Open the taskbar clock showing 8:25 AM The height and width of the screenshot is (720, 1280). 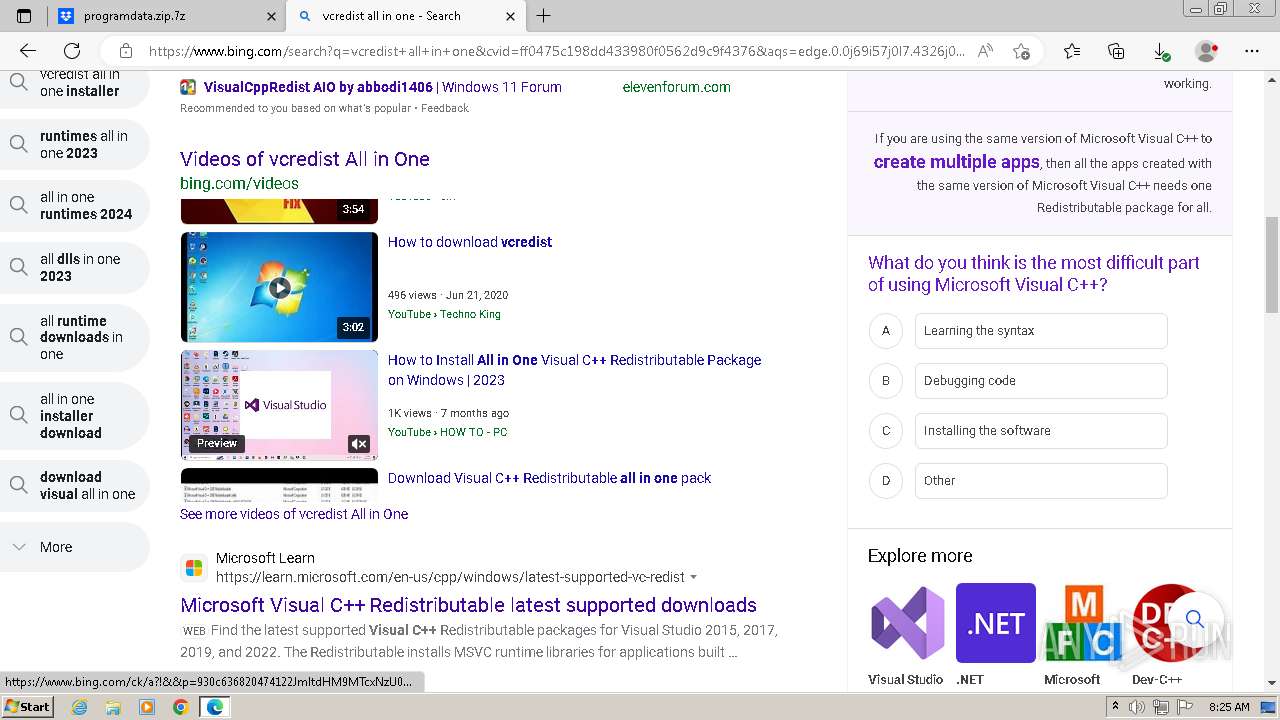coord(1229,707)
